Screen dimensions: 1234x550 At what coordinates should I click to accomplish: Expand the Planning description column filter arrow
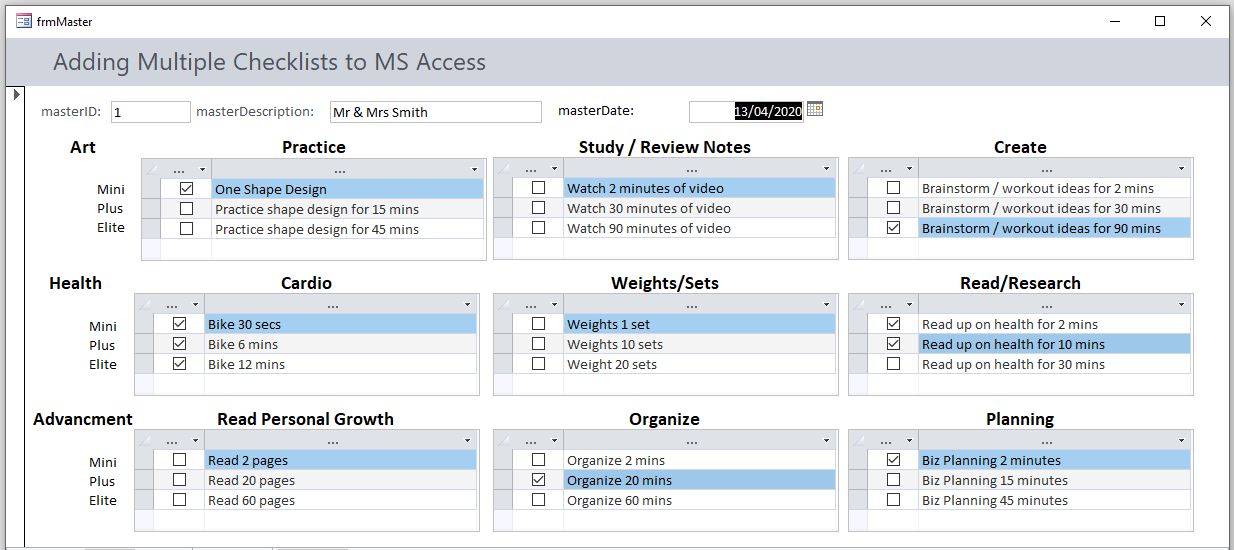pos(1181,440)
